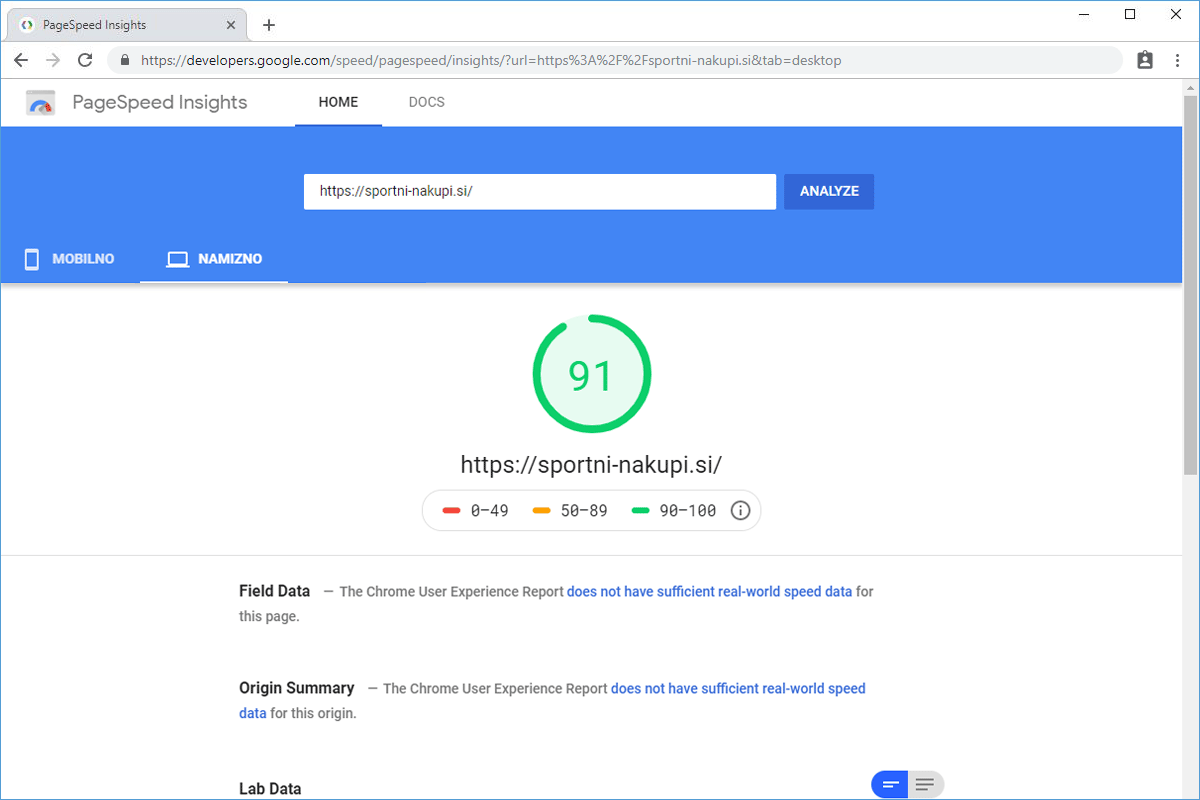
Task: Click the PageSpeed Insights logo icon
Action: [41, 103]
